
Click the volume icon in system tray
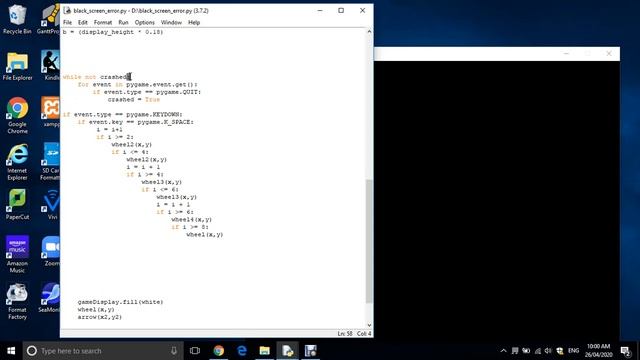coord(548,351)
